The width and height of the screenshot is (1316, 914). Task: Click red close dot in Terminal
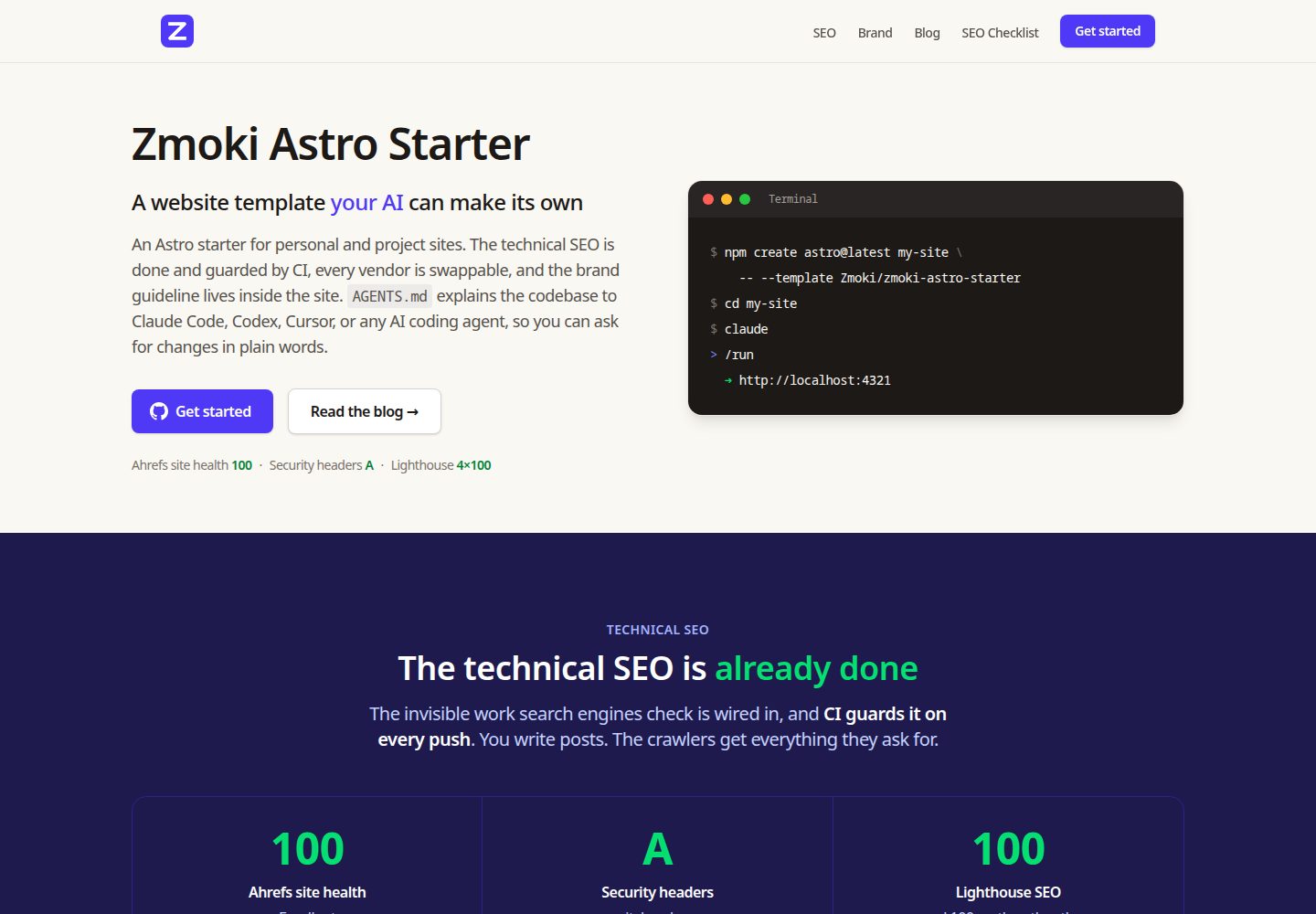(708, 199)
